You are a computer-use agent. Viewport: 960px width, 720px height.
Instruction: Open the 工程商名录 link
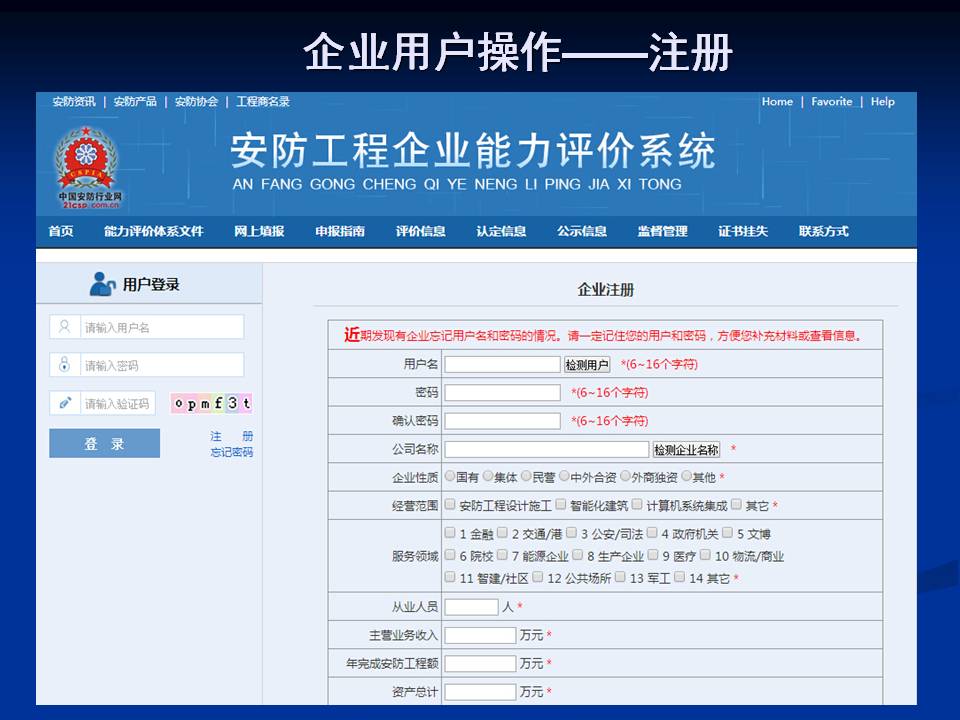click(263, 102)
